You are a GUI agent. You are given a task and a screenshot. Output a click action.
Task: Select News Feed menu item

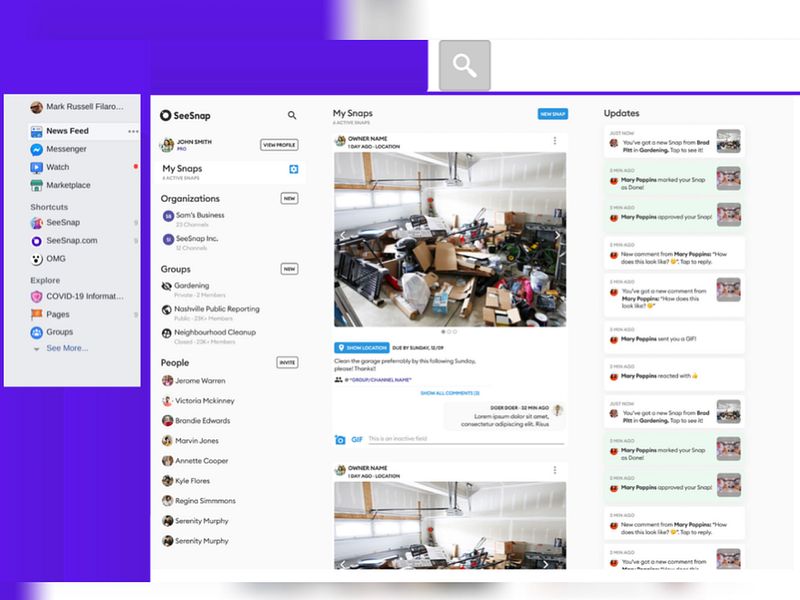[84, 131]
